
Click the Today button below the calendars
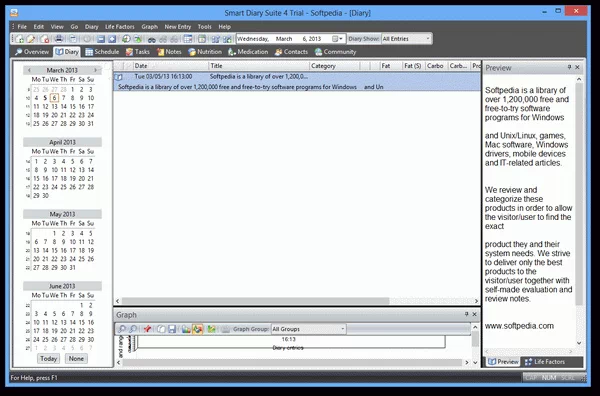click(49, 359)
